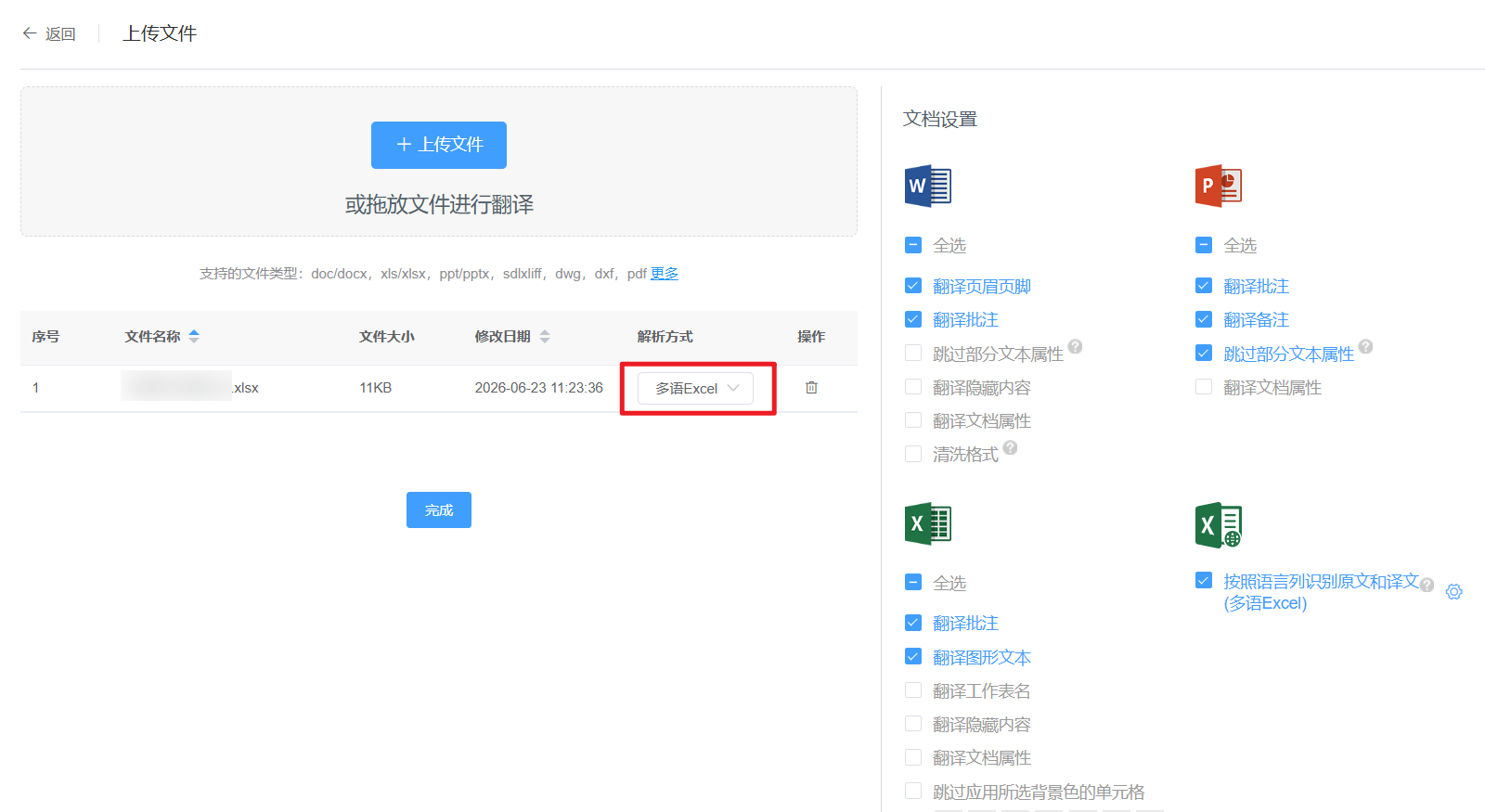Click the 或拖放文件进行翻译 drop zone text
This screenshot has width=1485, height=812.
[x=439, y=204]
